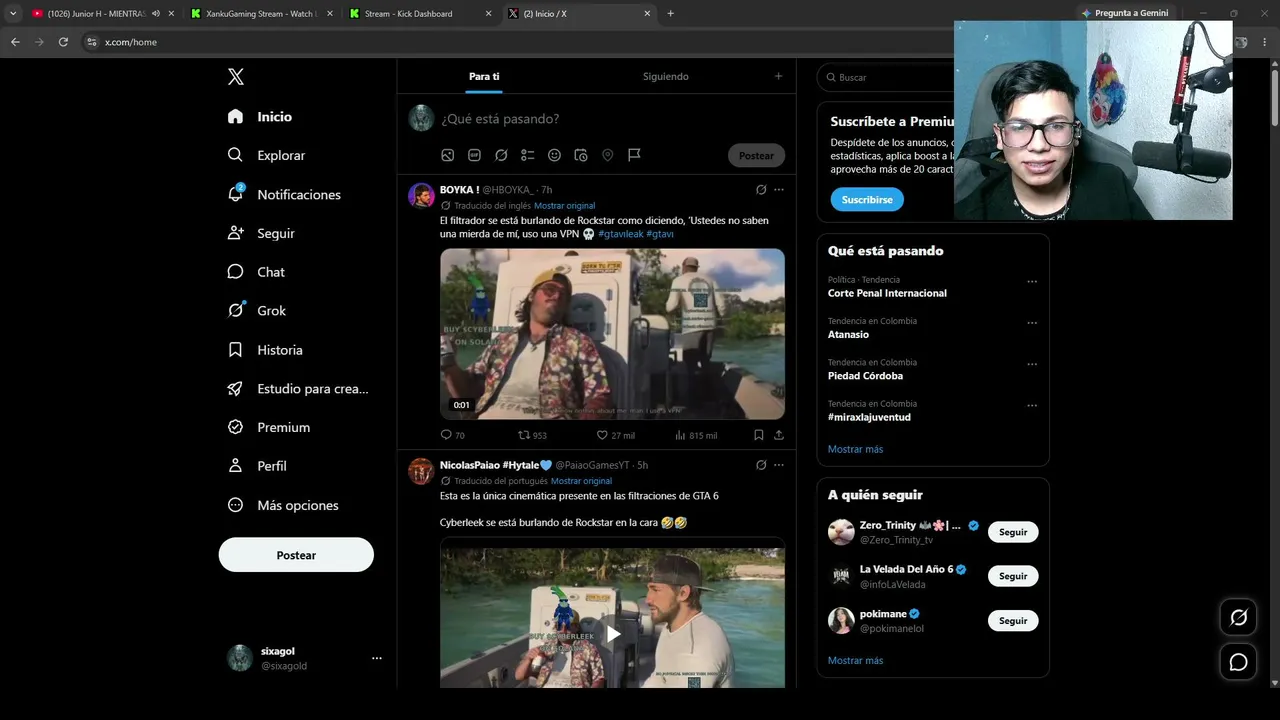Viewport: 1280px width, 720px height.
Task: Open options for #miraxlajuventud trend
Action: pos(1032,406)
